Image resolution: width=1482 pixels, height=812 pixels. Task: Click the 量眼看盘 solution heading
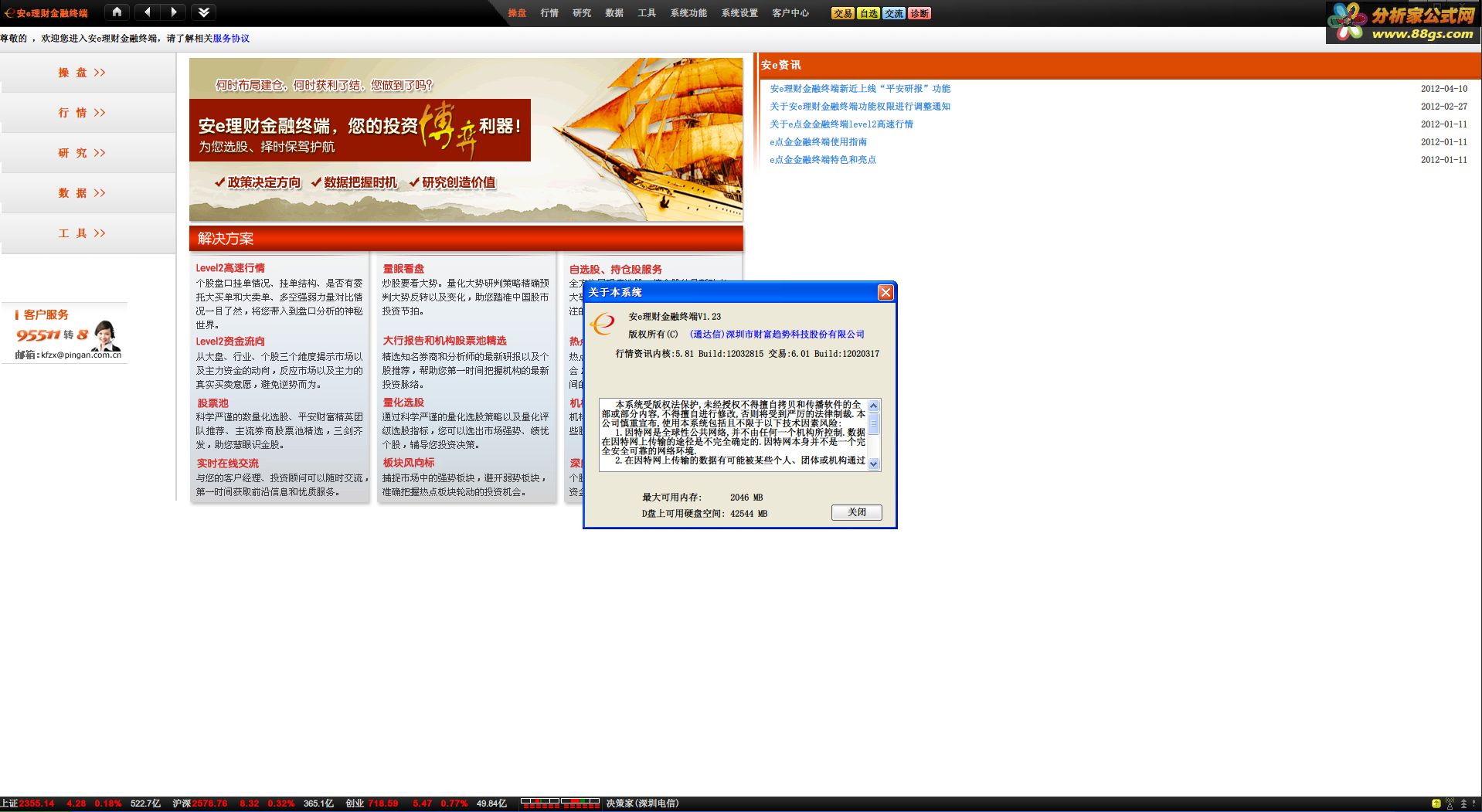pos(403,269)
